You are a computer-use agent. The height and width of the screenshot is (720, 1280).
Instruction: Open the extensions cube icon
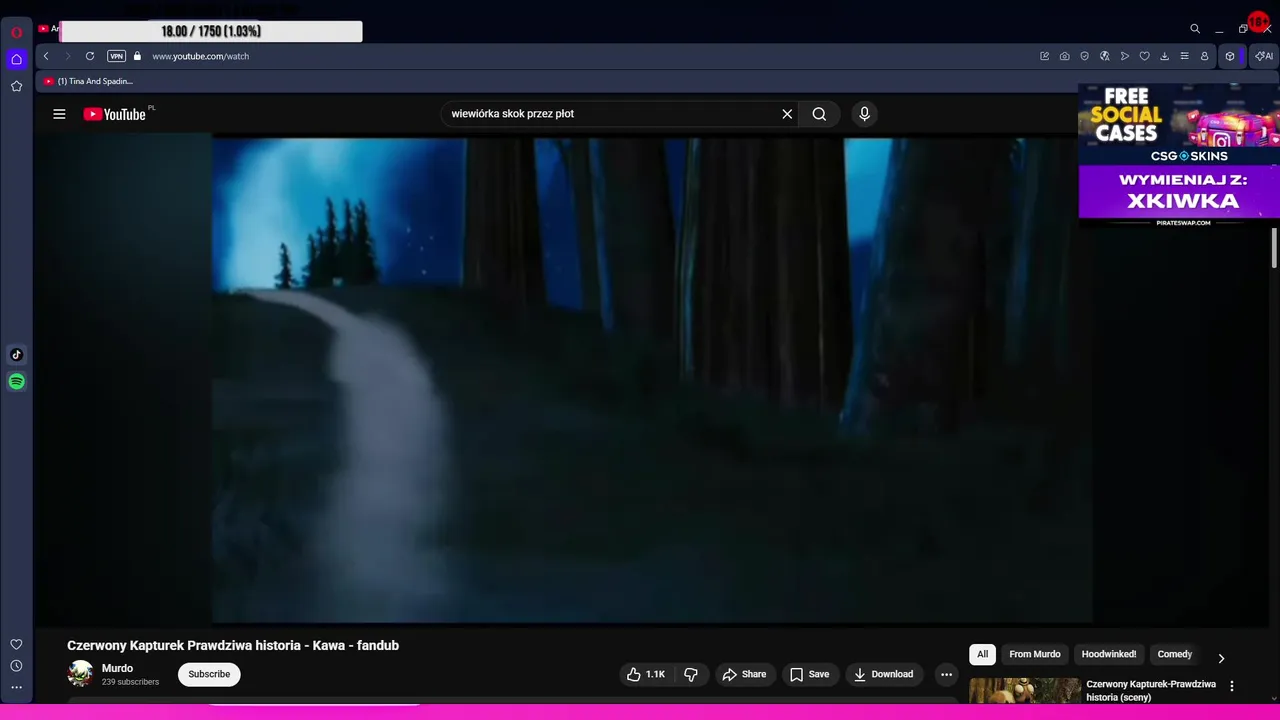coord(1230,56)
